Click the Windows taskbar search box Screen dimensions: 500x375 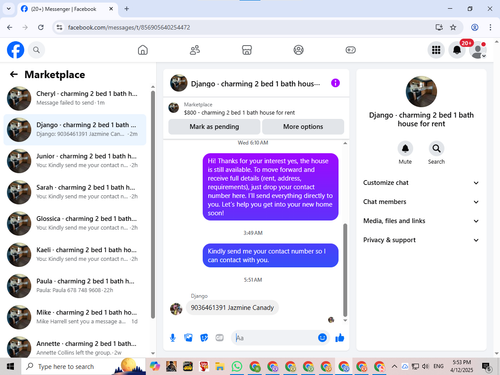(83, 367)
